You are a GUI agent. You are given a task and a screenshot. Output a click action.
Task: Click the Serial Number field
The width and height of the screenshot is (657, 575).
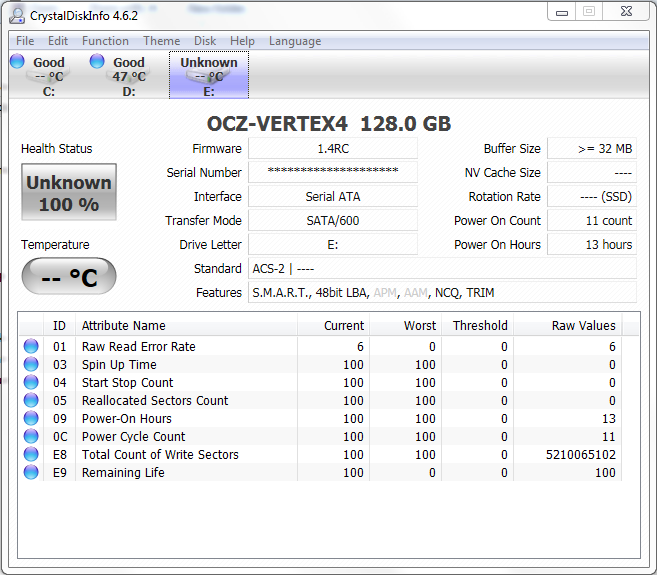tap(332, 173)
